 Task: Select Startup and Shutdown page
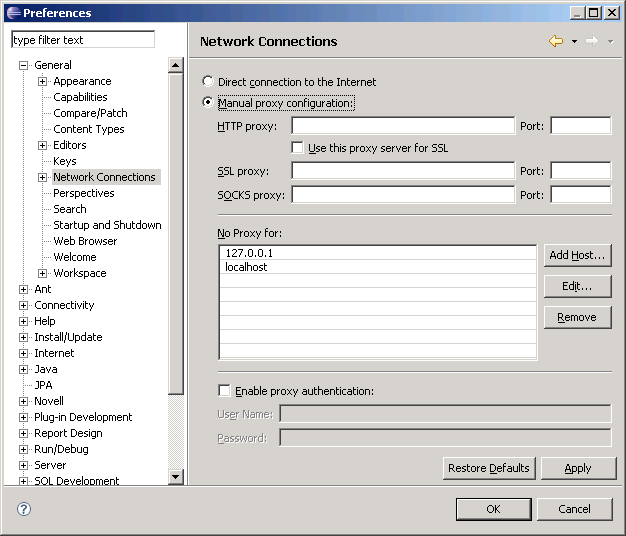(107, 225)
